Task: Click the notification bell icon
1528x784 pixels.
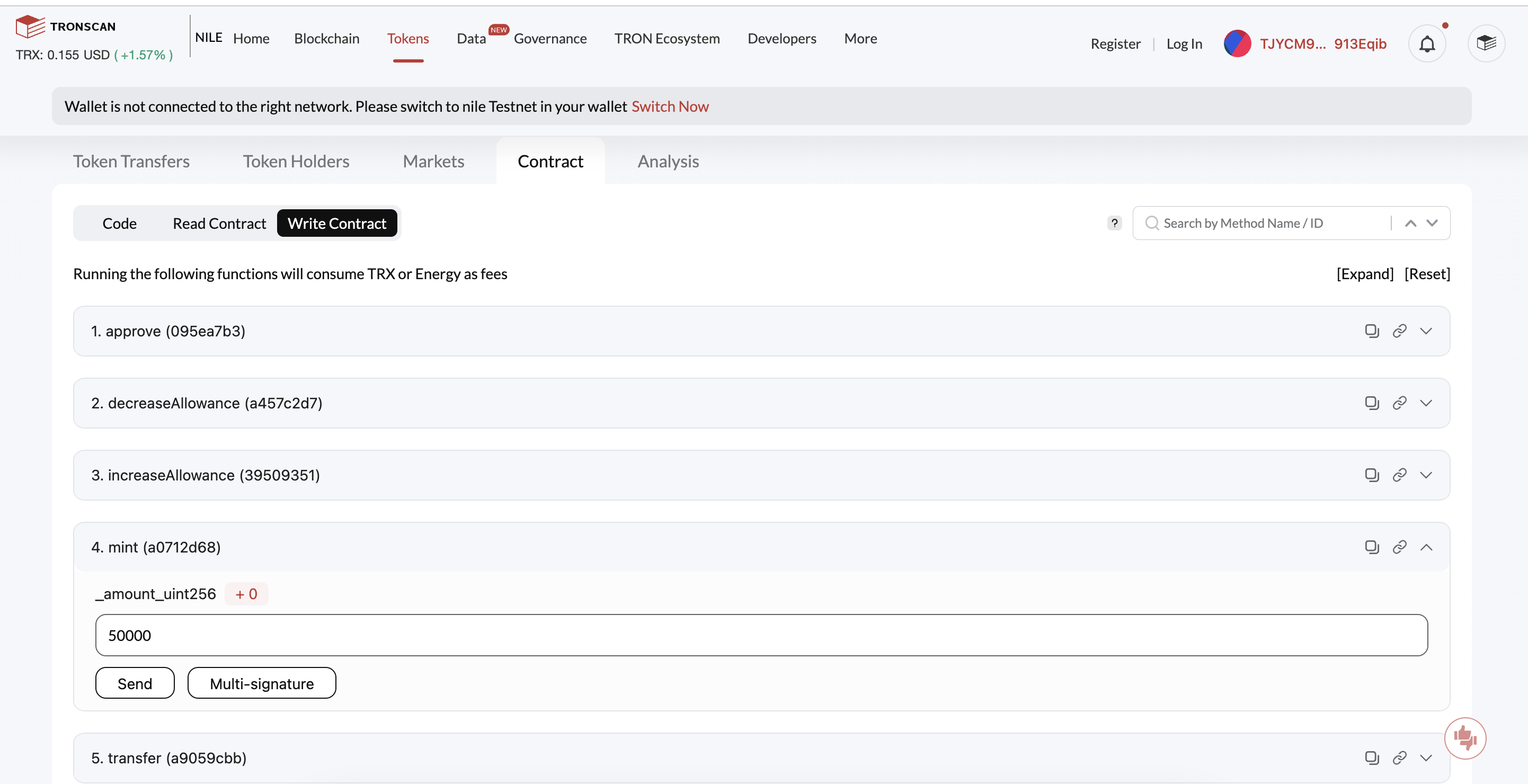Action: (1427, 44)
